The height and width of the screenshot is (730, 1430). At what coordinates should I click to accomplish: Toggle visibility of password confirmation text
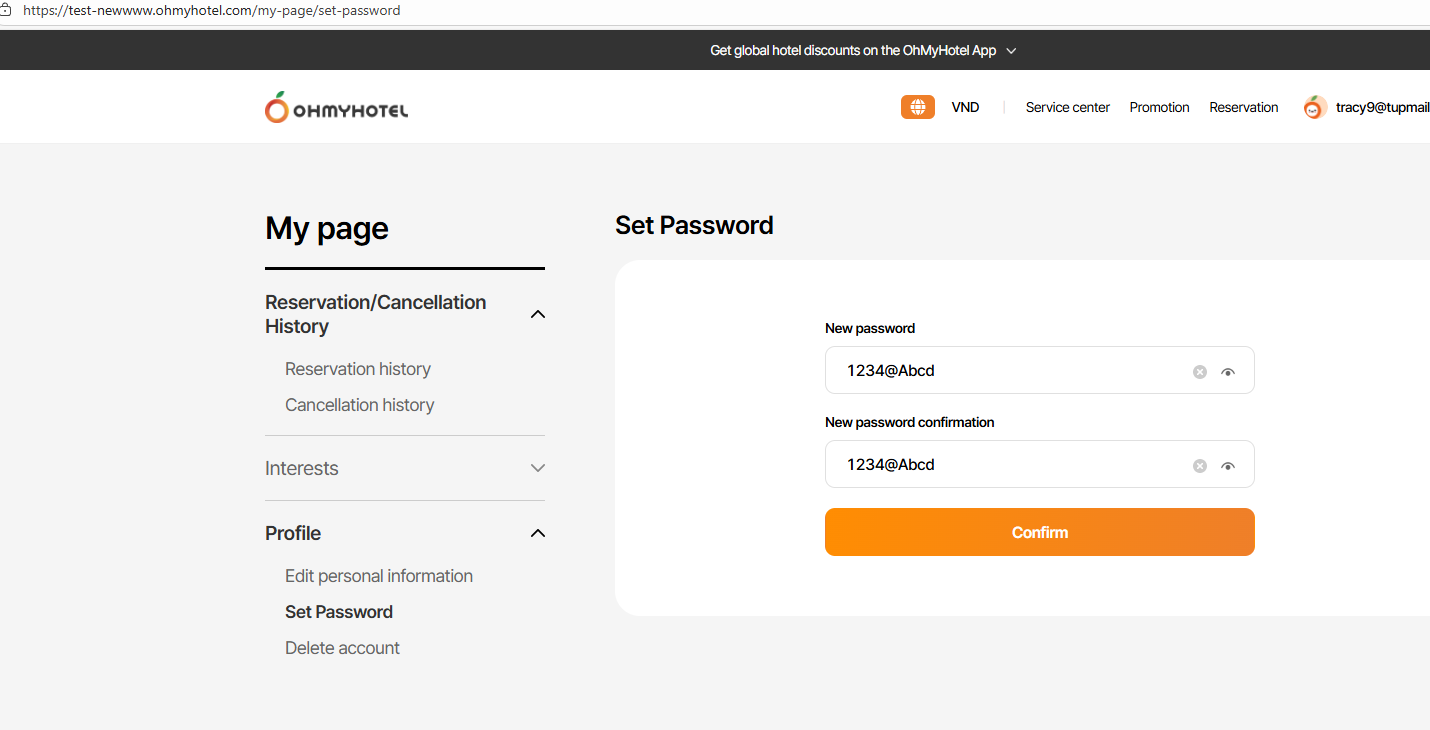pyautogui.click(x=1228, y=466)
